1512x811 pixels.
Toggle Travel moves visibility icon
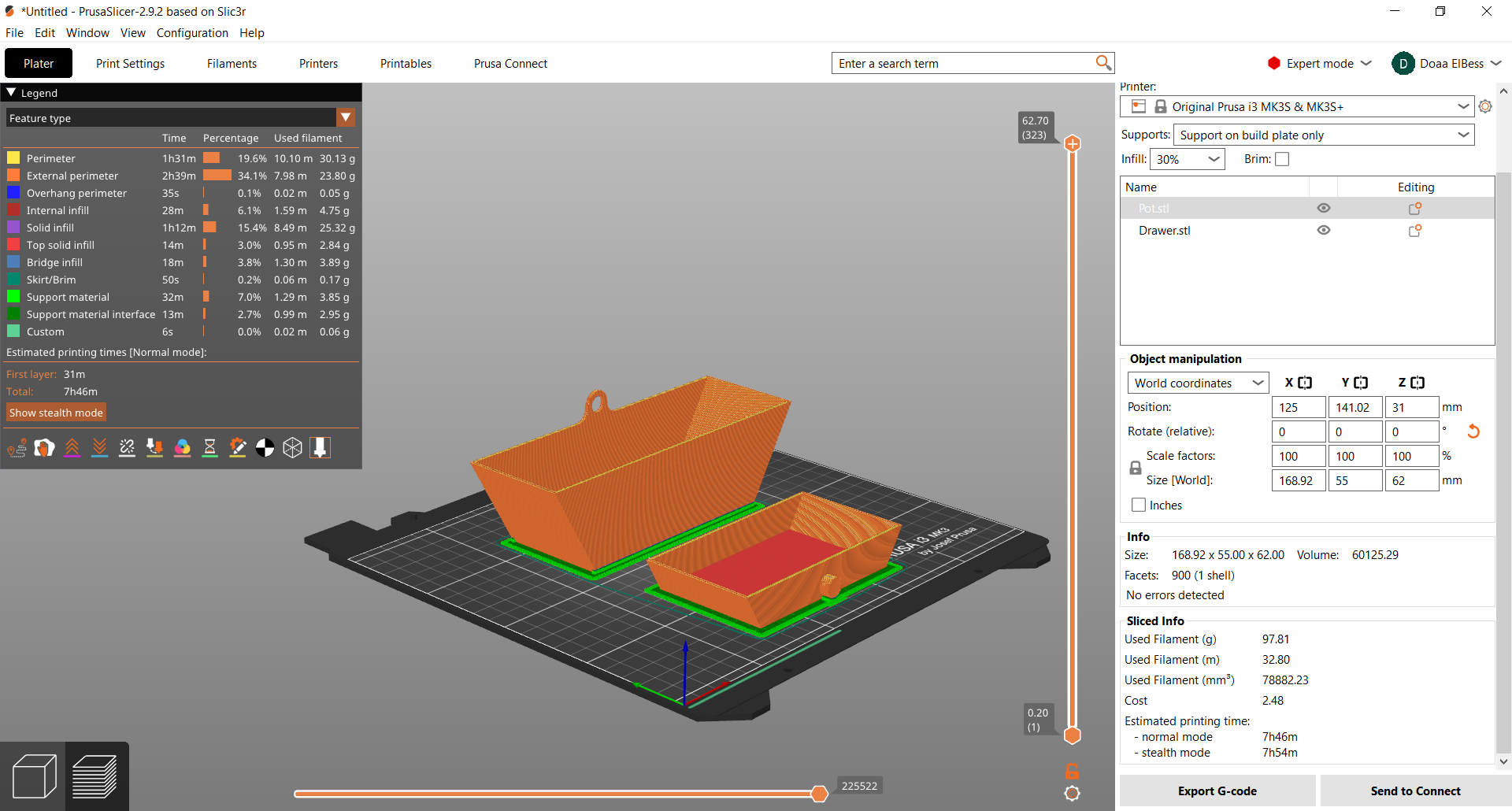pyautogui.click(x=17, y=448)
